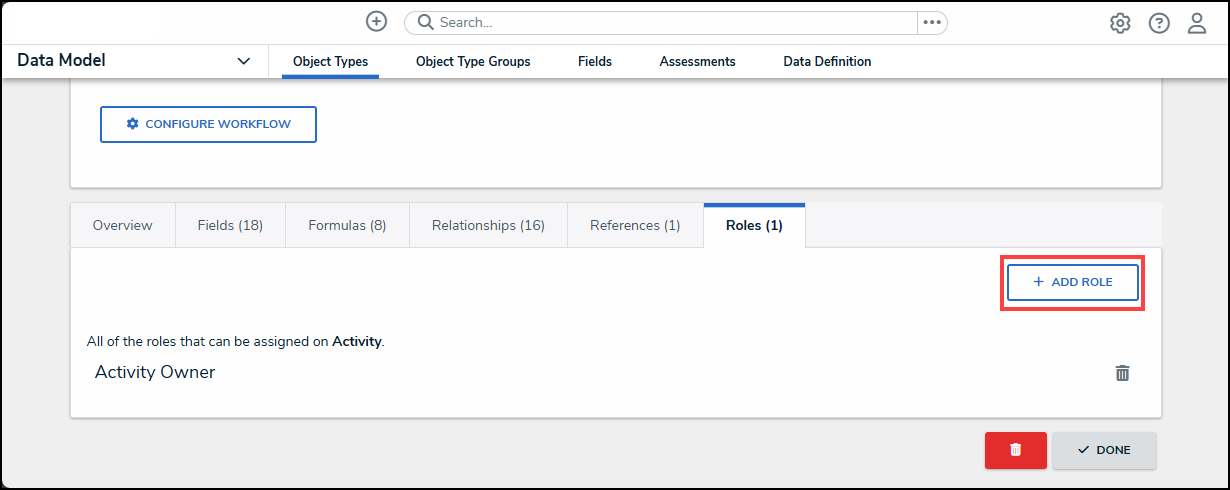Click the Configure Workflow button
Screen dimensions: 1230x490
[208, 124]
